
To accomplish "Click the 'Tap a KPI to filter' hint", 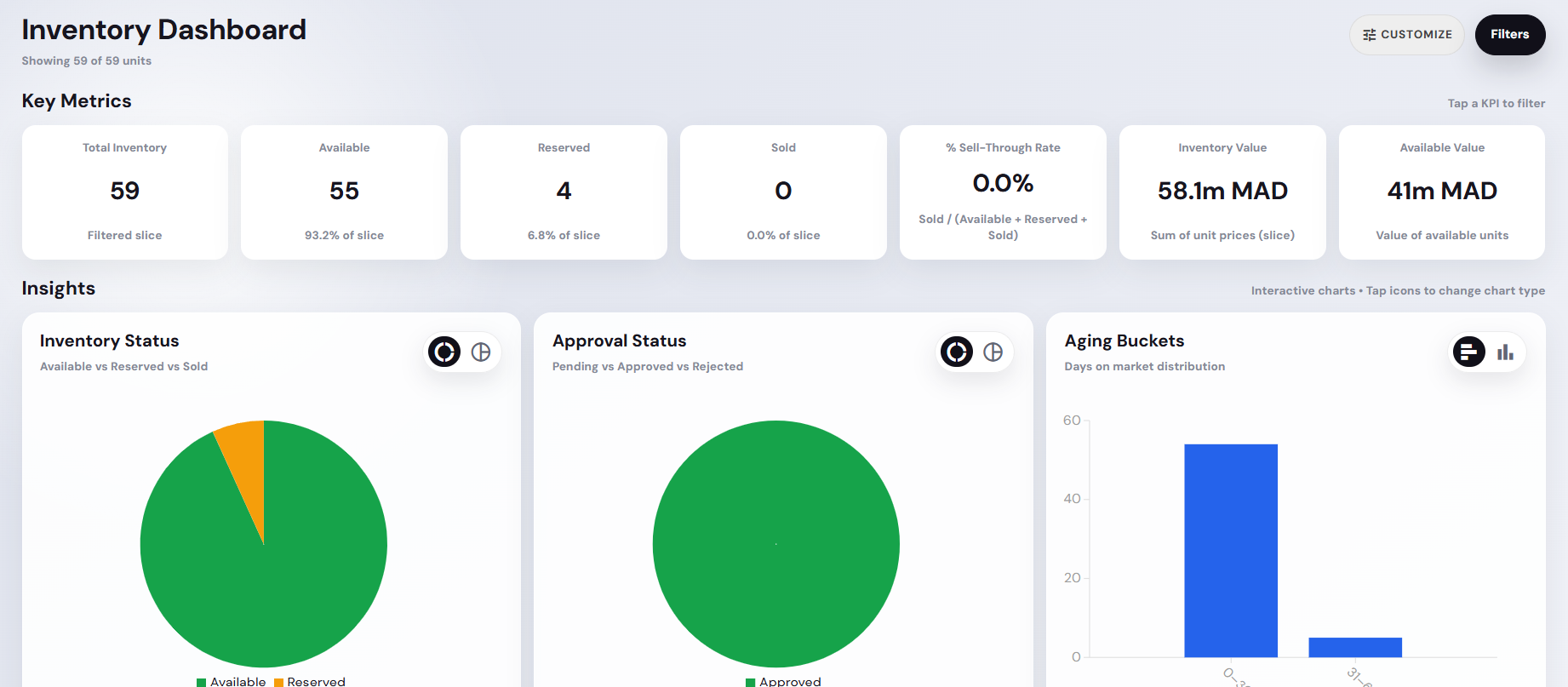I will [1496, 103].
